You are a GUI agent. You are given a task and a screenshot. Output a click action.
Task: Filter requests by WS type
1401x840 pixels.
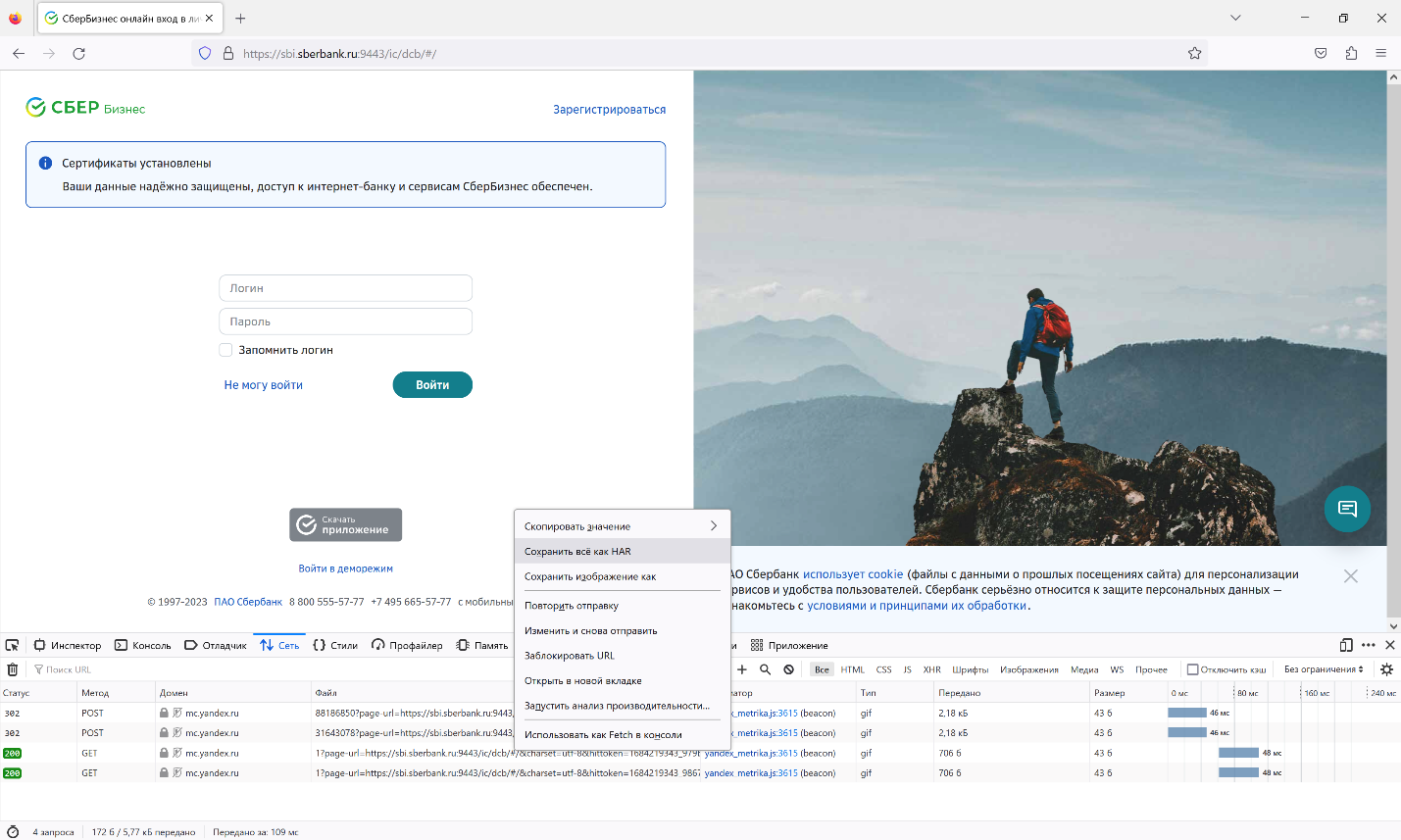pyautogui.click(x=1117, y=669)
